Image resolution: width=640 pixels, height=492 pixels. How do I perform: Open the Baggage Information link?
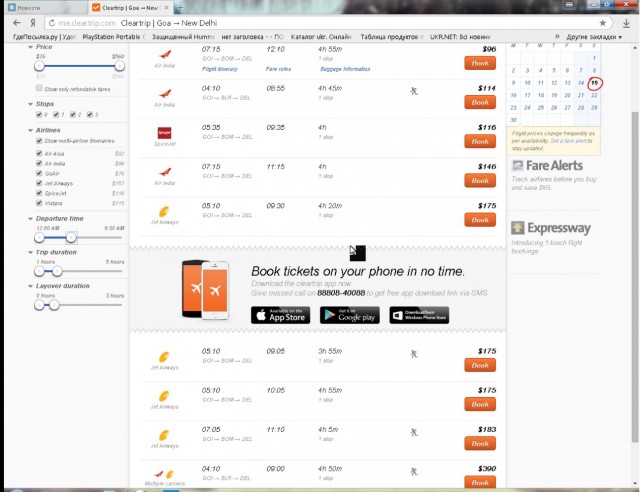coord(343,69)
